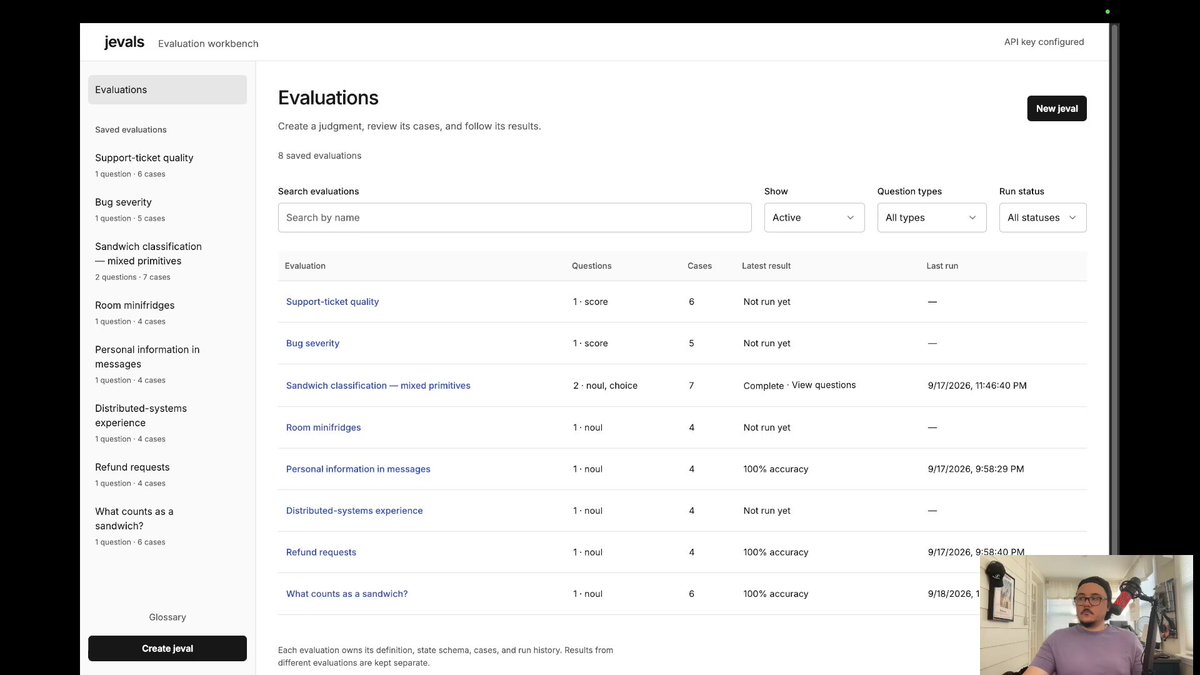Open the Show dropdown set to Active

coord(814,218)
